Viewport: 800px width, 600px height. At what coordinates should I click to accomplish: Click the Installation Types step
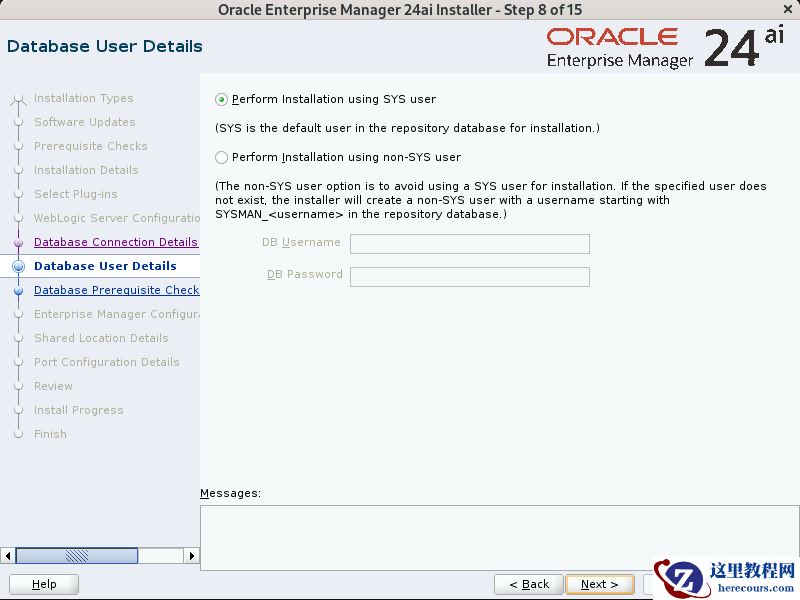[84, 98]
